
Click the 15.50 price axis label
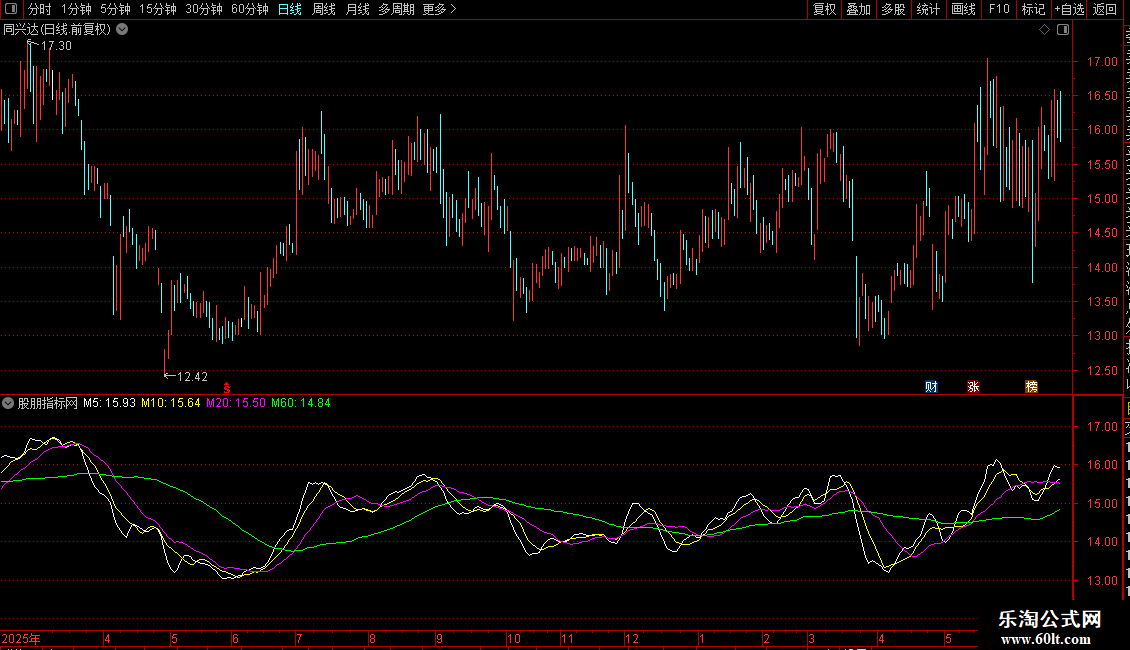tap(1102, 165)
